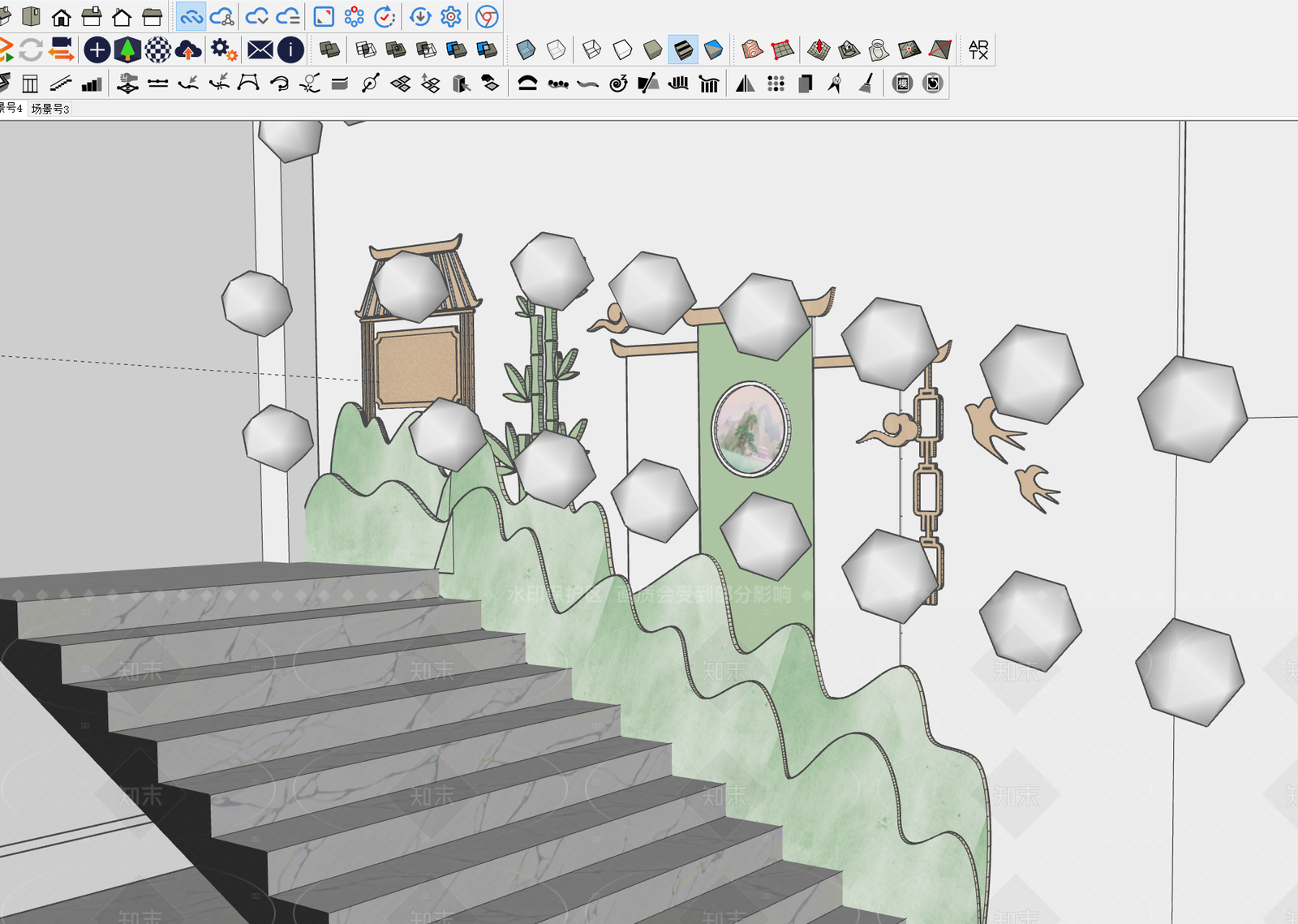This screenshot has height=924, width=1298.
Task: Click the green tree hexagon icon
Action: tap(127, 49)
